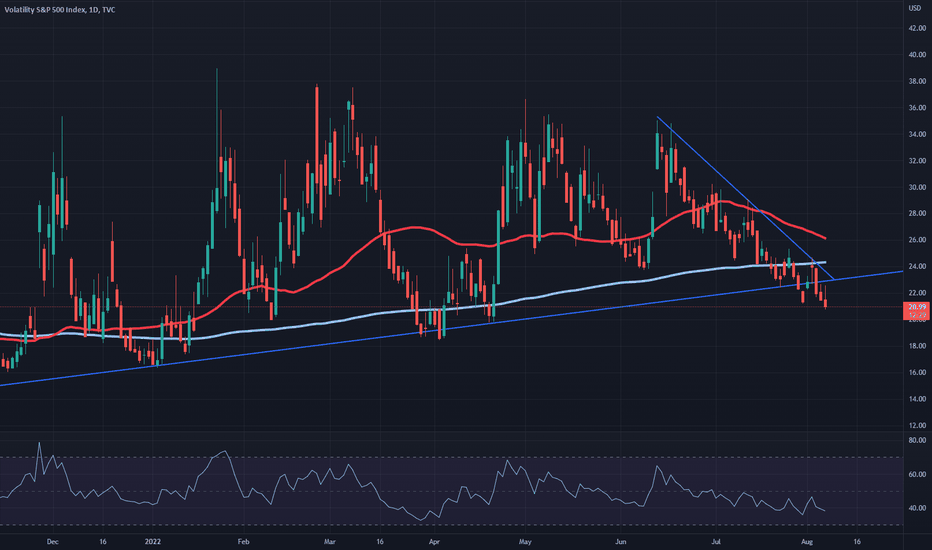This screenshot has width=932, height=550.
Task: Click the 34.00 price axis label
Action: pyautogui.click(x=917, y=134)
